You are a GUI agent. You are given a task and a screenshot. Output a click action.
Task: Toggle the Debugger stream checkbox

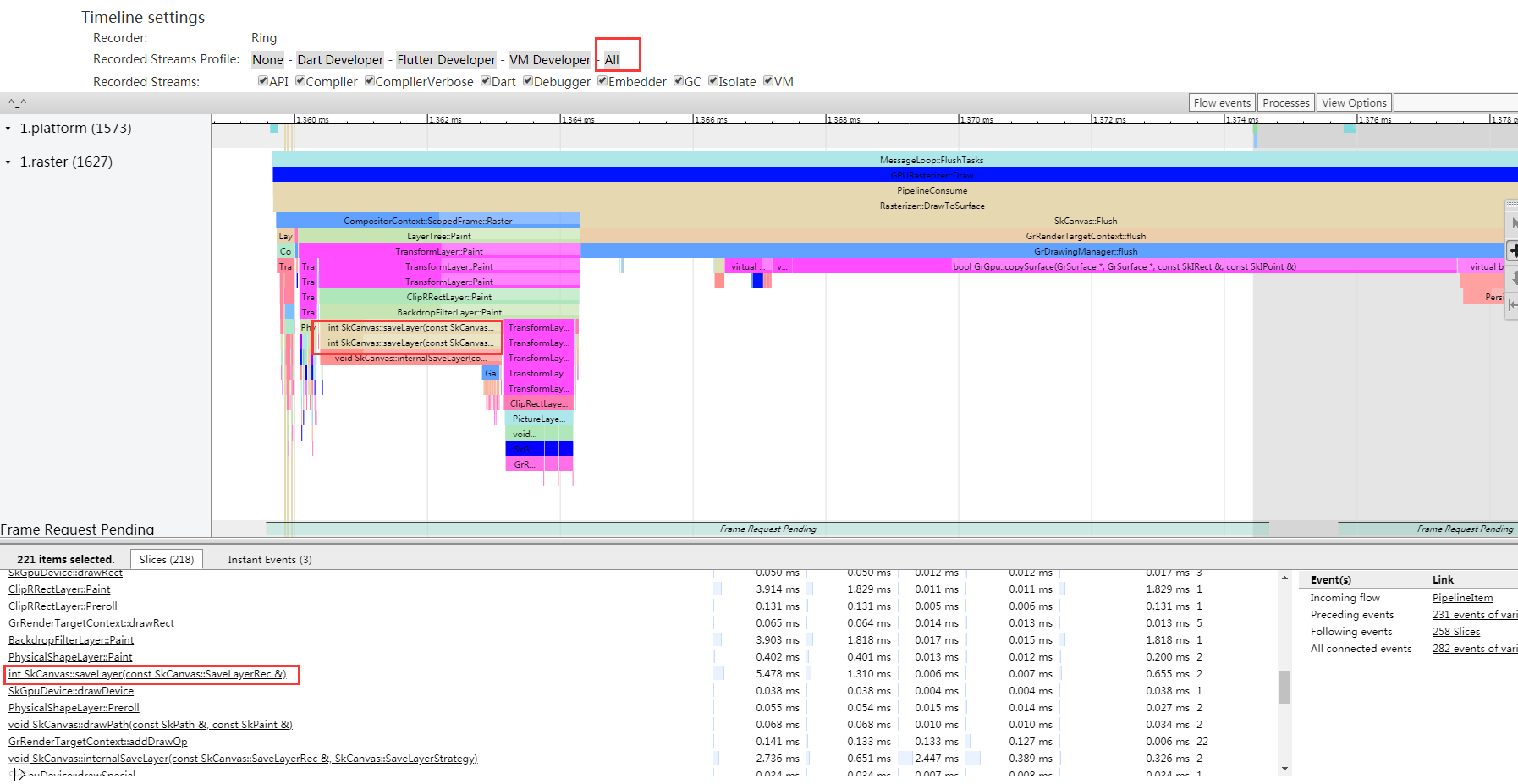(528, 81)
